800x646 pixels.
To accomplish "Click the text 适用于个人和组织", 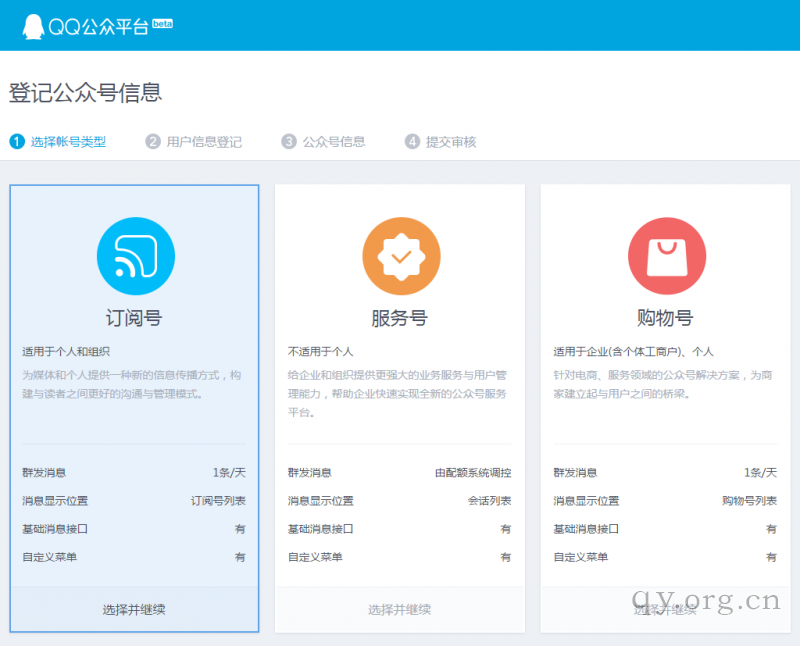I will (66, 352).
